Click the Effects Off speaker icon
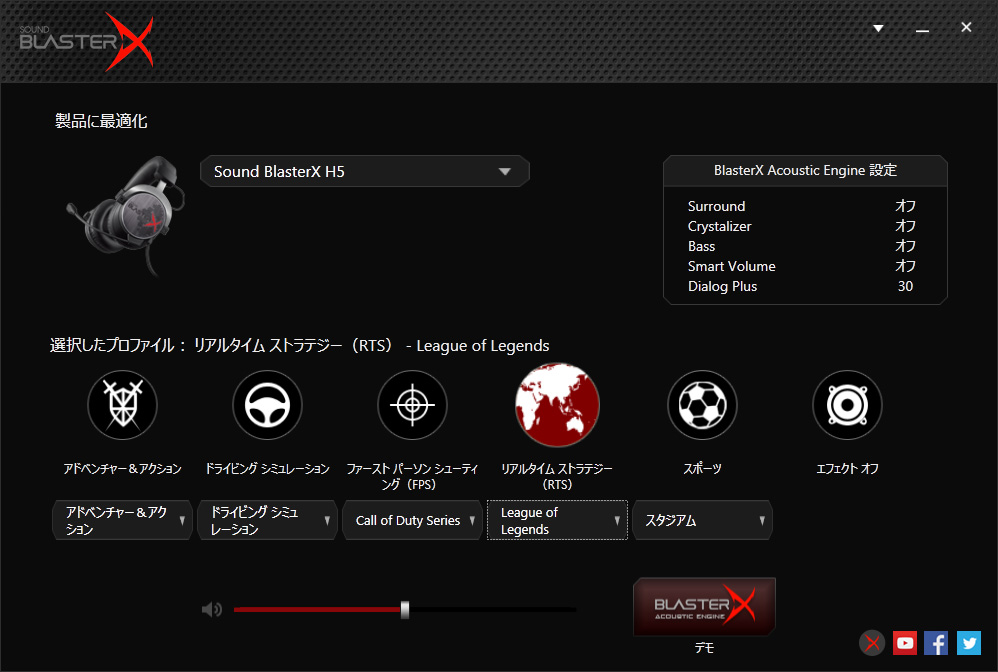This screenshot has height=672, width=998. (847, 405)
